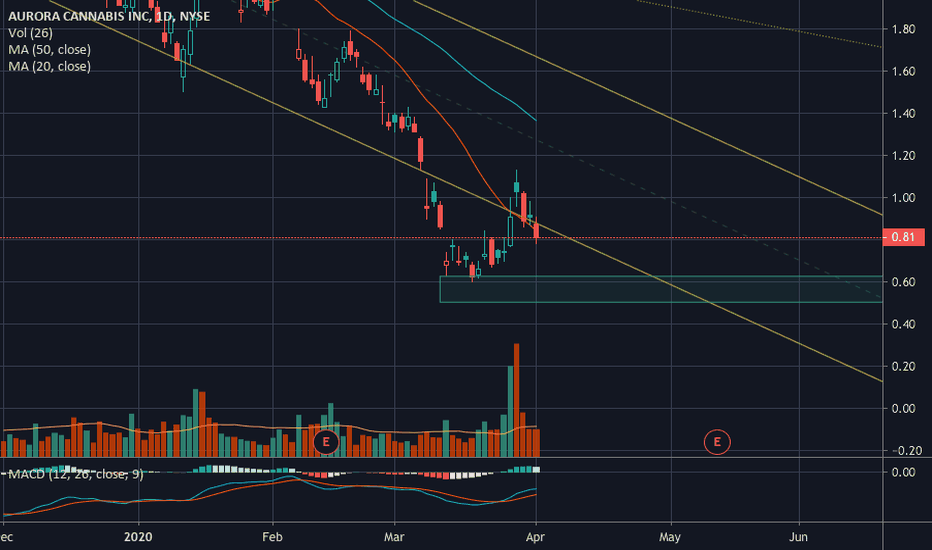Select the MA (20, close) indicator label
Screen dimensions: 932x550
[49, 67]
